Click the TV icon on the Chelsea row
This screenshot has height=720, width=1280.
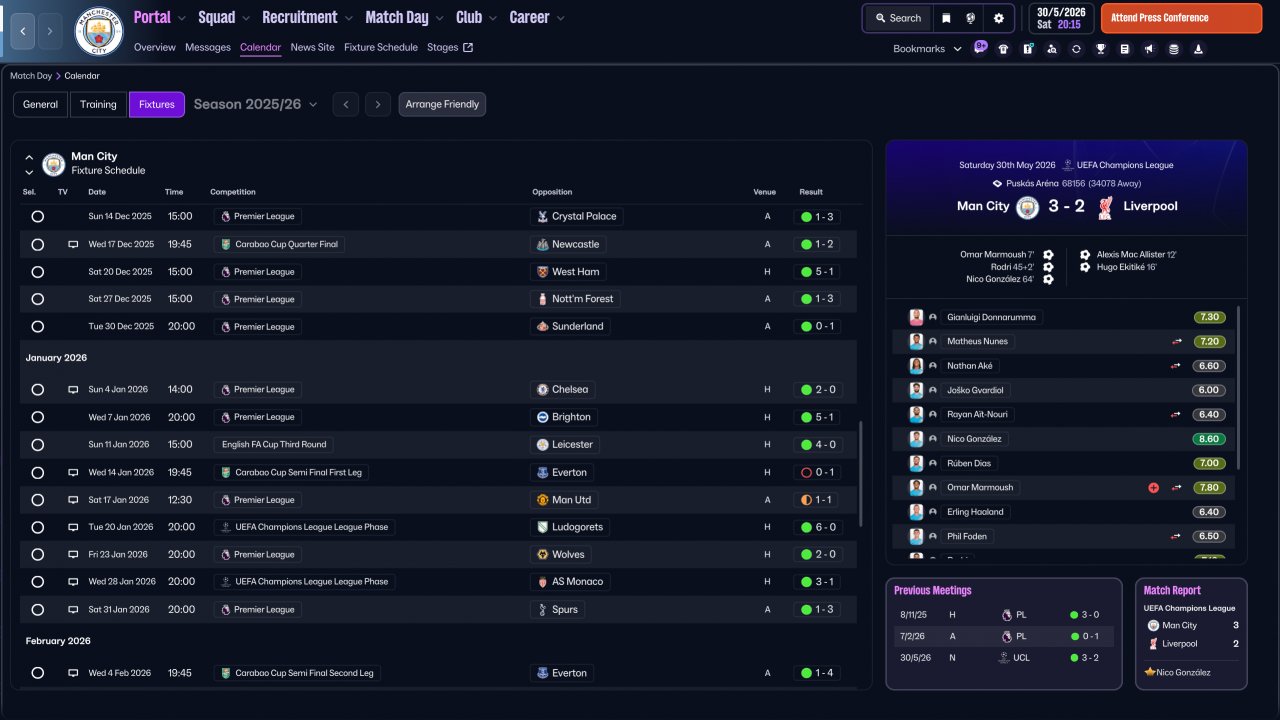[73, 390]
